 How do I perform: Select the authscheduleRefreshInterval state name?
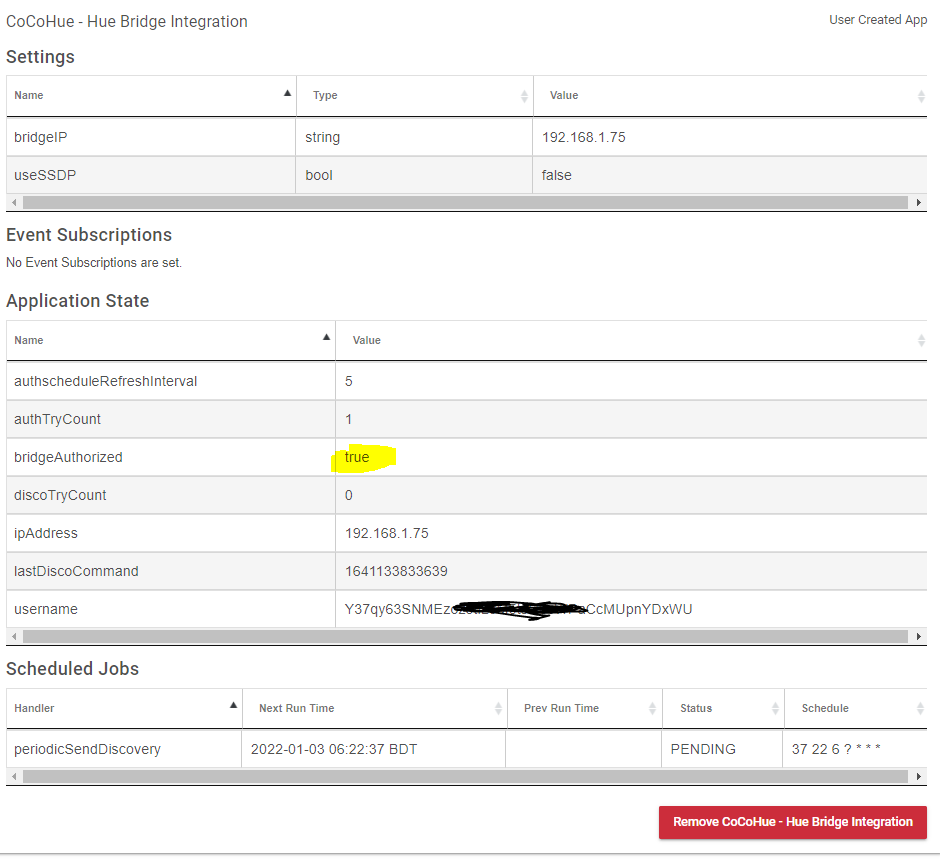[106, 381]
